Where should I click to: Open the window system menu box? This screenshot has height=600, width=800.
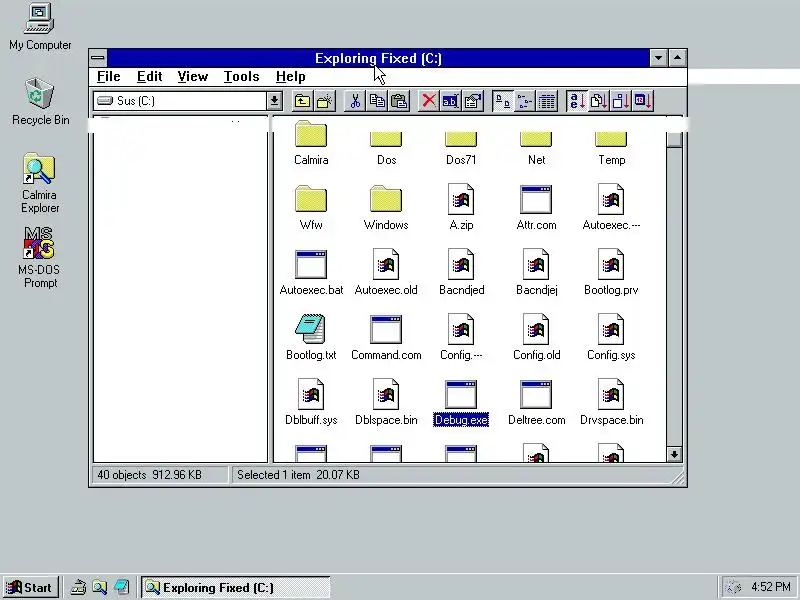[x=98, y=58]
